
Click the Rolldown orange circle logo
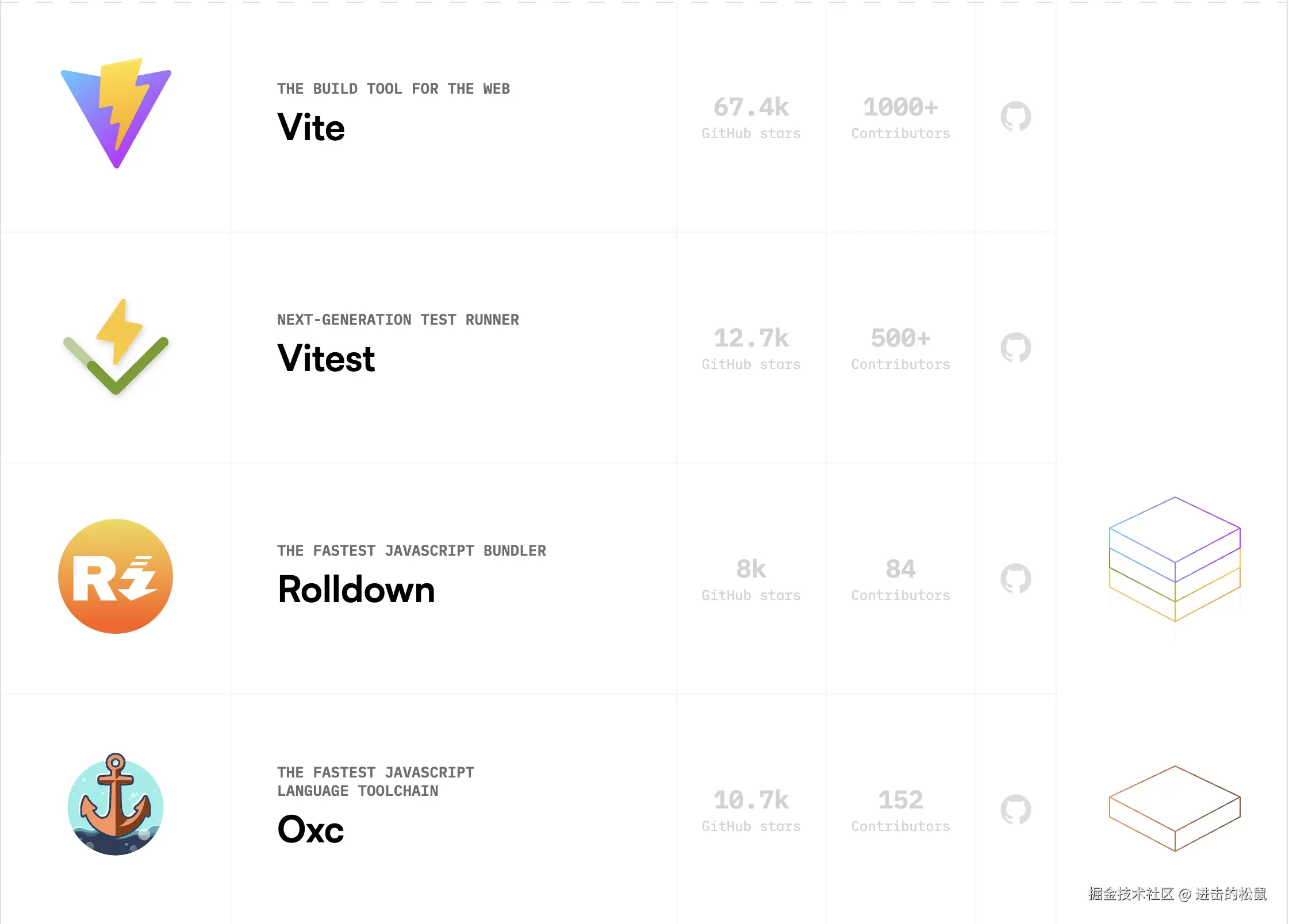coord(116,576)
